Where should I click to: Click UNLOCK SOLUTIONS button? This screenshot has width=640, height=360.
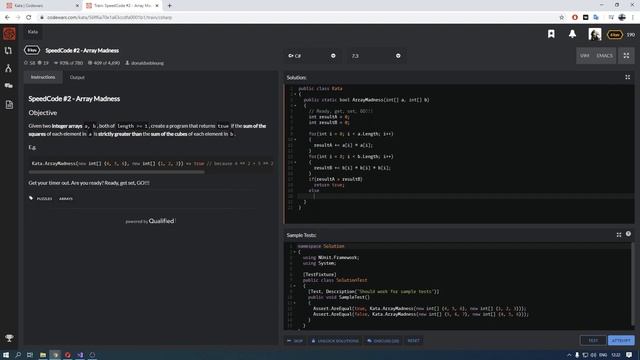coord(335,340)
